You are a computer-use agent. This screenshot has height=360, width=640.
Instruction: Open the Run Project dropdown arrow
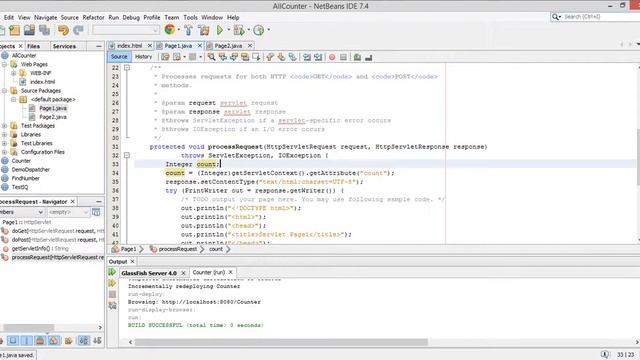coord(228,30)
